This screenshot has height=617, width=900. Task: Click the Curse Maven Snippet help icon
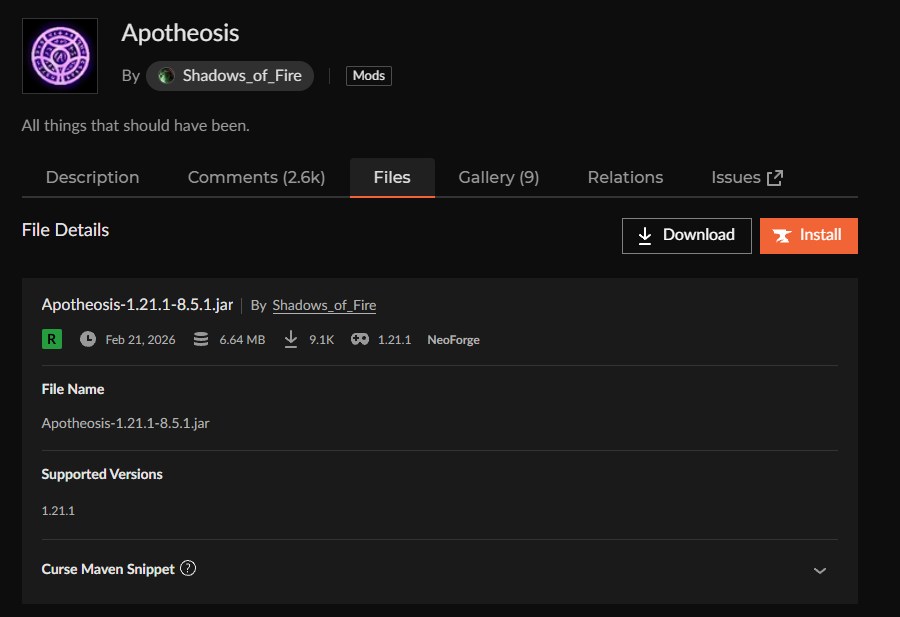click(x=188, y=569)
